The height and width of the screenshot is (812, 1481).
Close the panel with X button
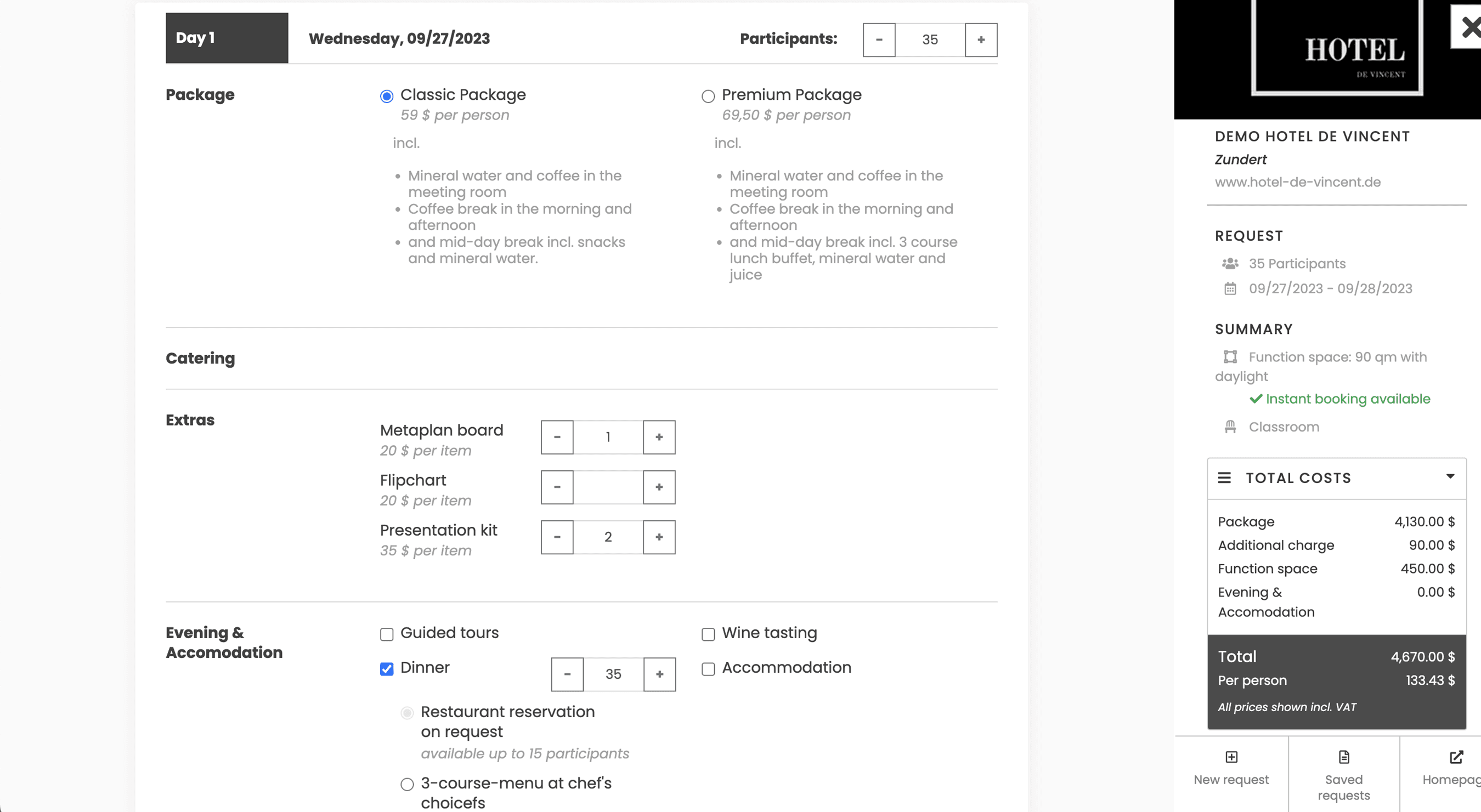coord(1469,27)
